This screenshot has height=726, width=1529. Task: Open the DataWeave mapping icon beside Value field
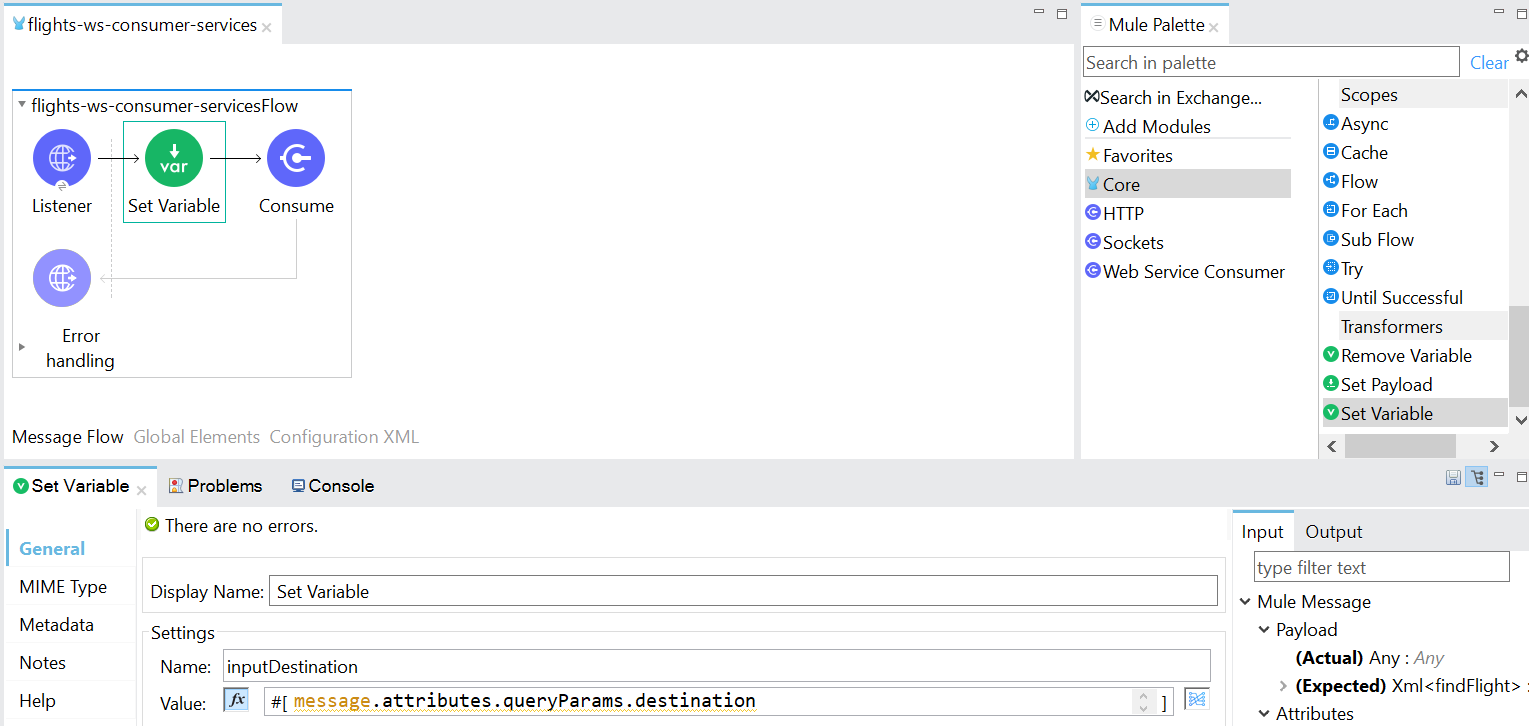pos(1196,700)
